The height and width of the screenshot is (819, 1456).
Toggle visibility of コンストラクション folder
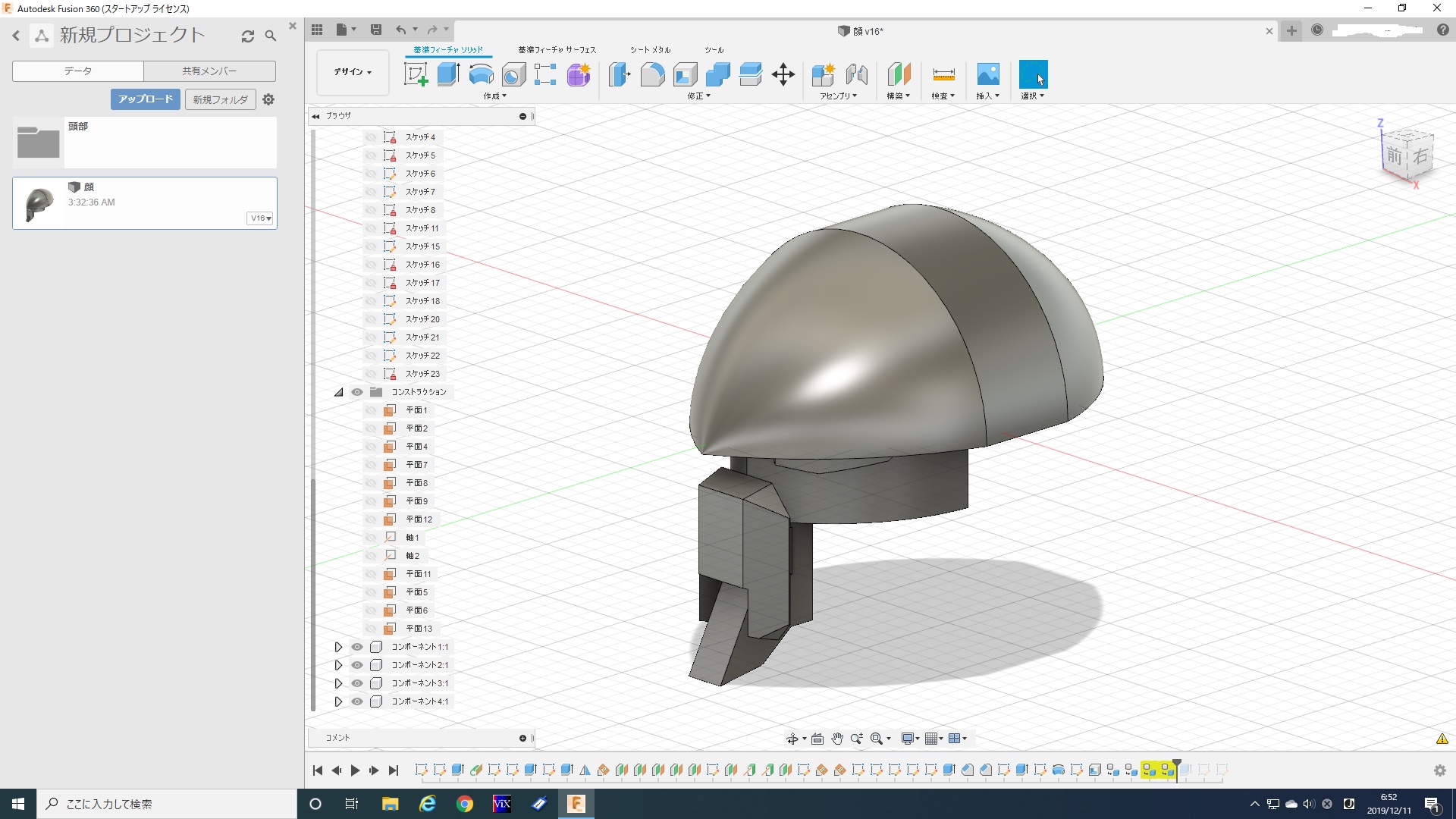point(357,392)
